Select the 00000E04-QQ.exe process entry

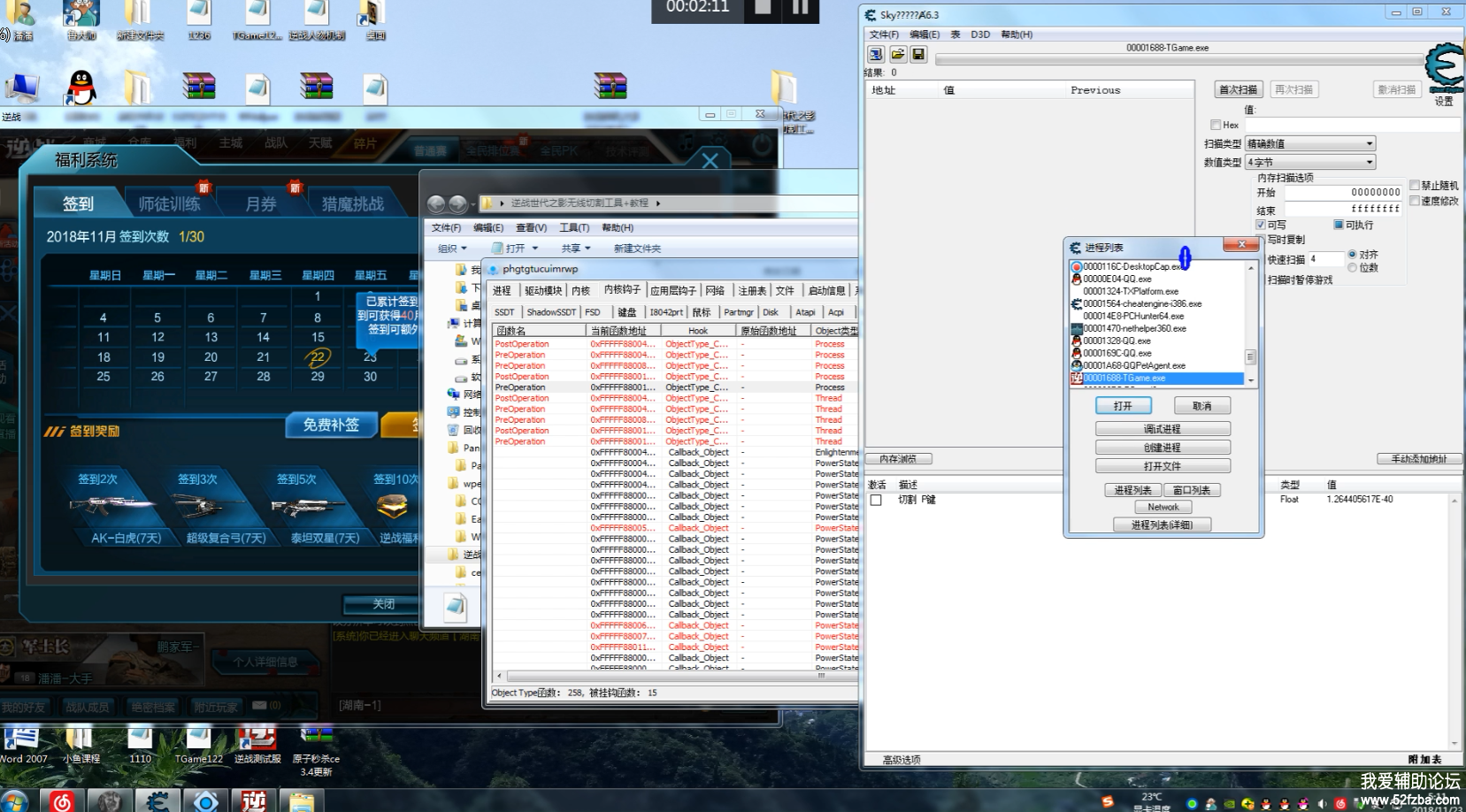[1157, 279]
